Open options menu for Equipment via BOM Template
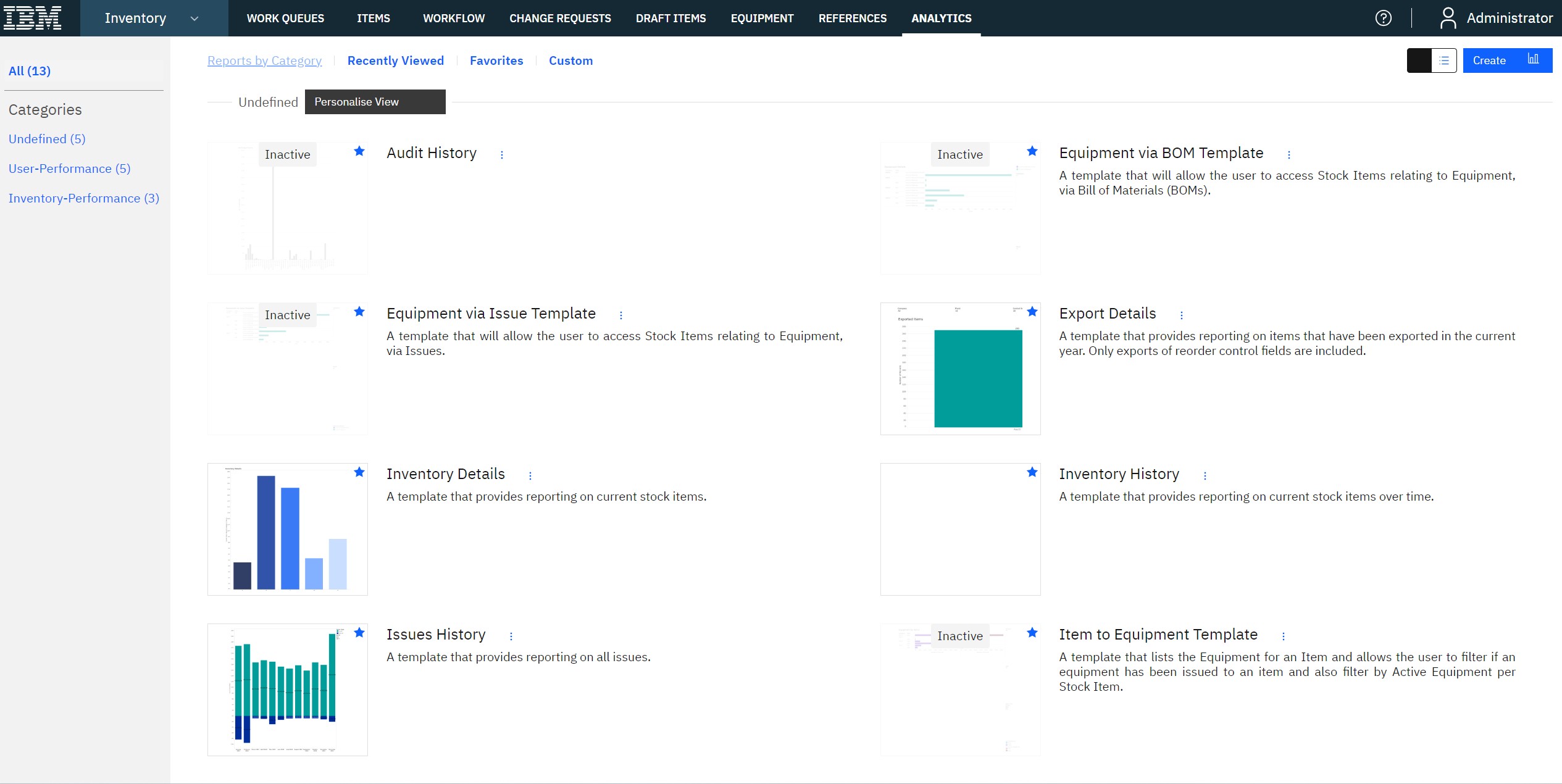 (1289, 155)
